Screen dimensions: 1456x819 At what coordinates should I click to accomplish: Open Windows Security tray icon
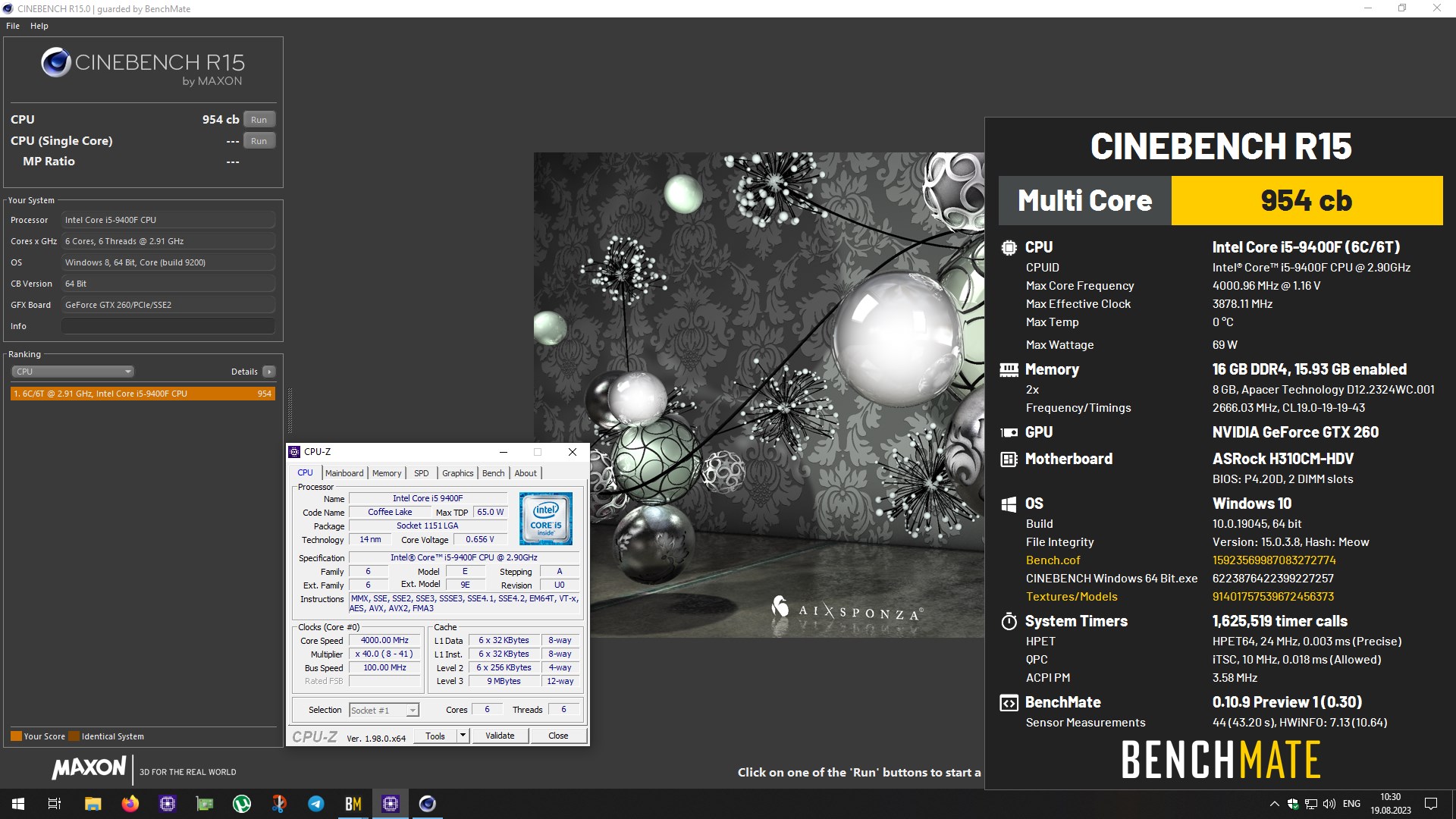click(x=1293, y=804)
